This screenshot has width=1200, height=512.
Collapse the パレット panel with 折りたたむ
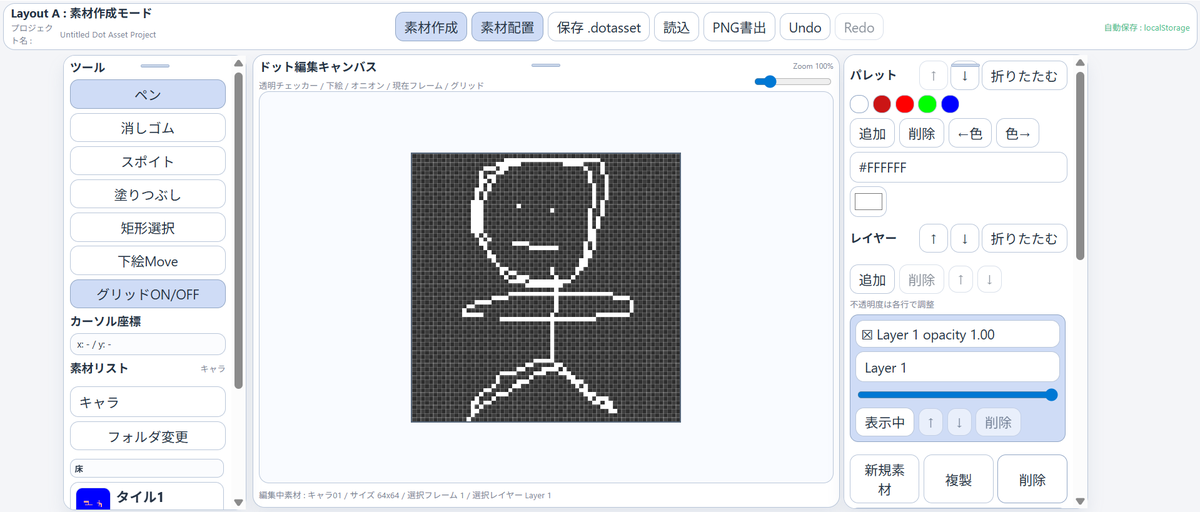coord(1025,75)
